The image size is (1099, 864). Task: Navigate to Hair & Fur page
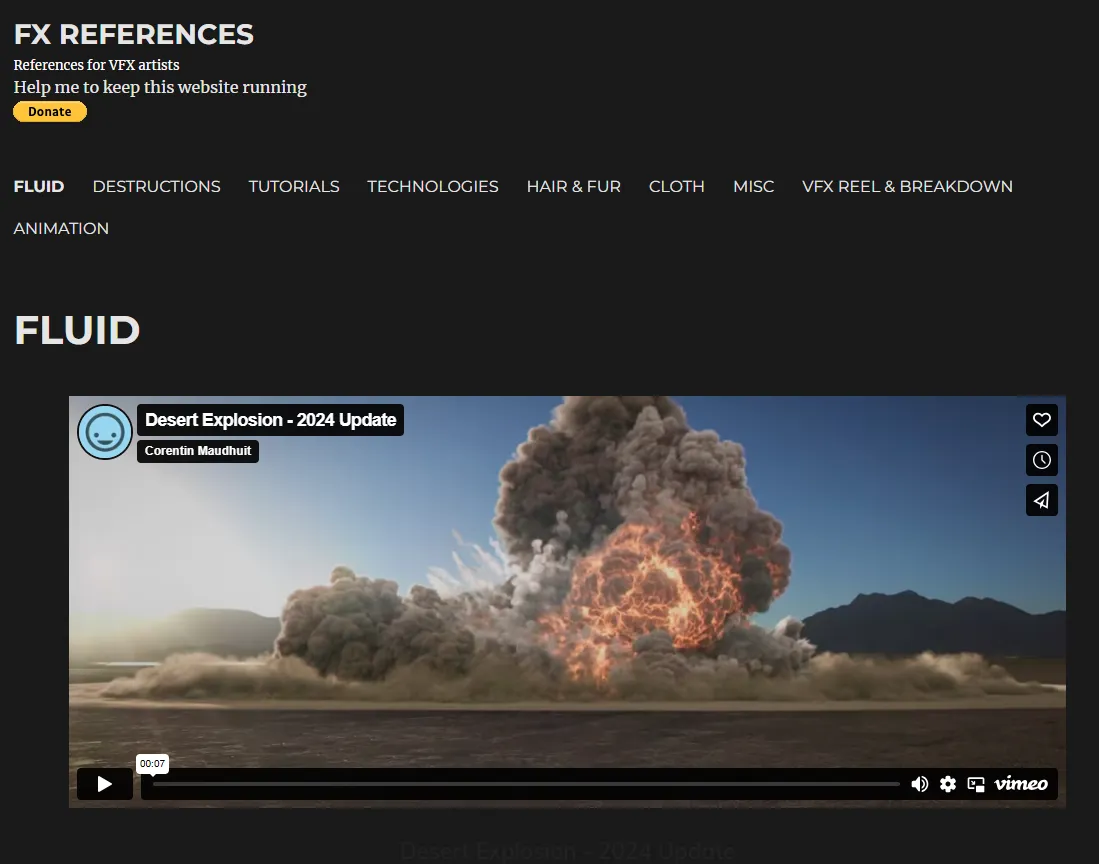pyautogui.click(x=573, y=186)
